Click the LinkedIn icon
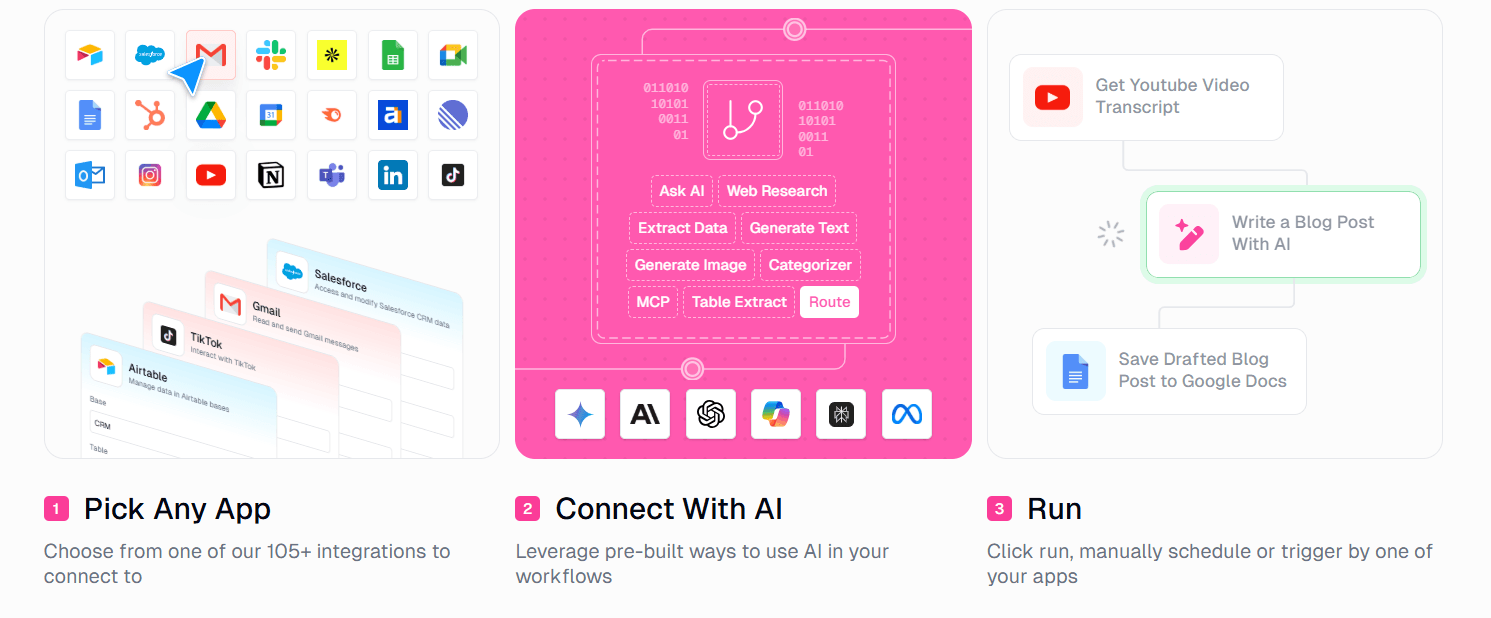This screenshot has width=1491, height=618. coord(393,175)
